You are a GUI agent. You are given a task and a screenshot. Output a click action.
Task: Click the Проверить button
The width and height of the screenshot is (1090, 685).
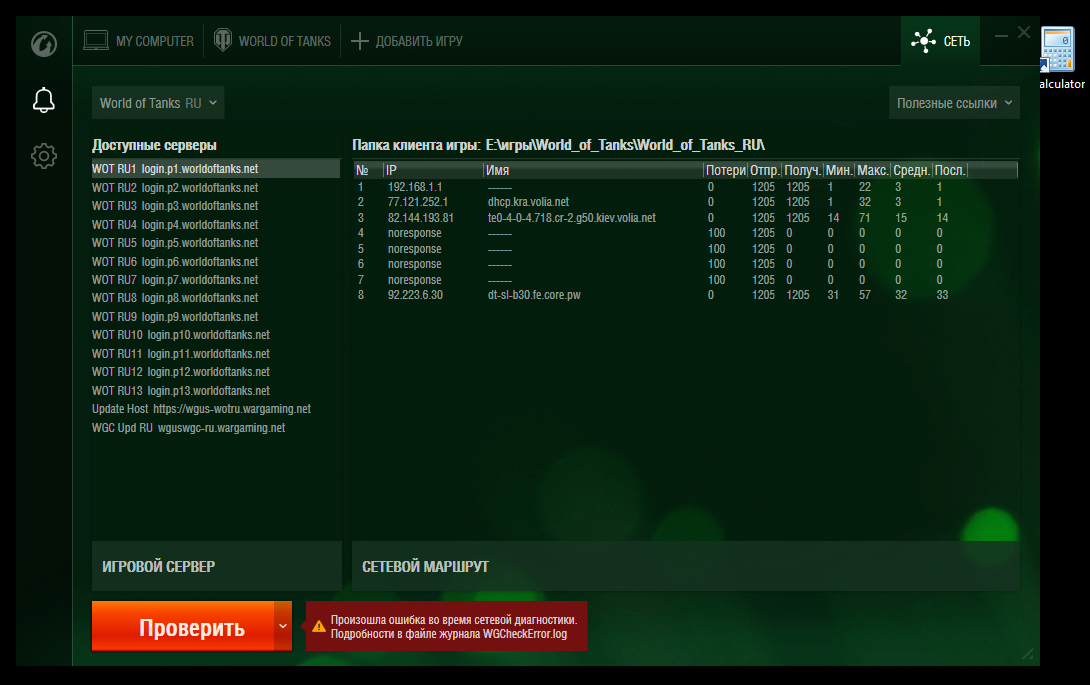tap(183, 626)
